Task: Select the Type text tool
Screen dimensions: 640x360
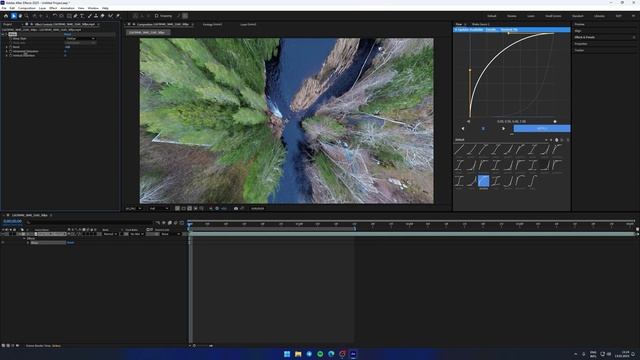Action: tap(82, 16)
